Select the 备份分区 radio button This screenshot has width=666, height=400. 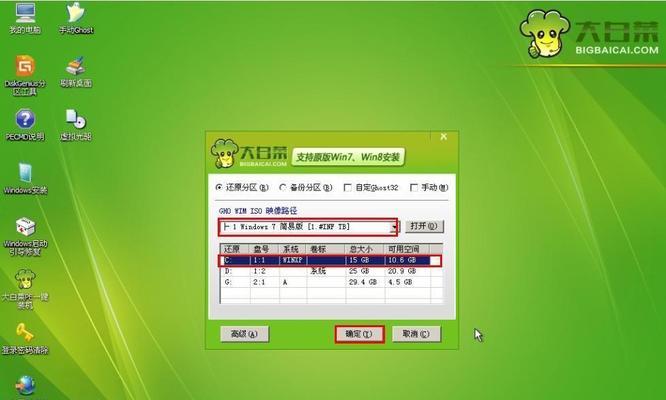(x=283, y=187)
